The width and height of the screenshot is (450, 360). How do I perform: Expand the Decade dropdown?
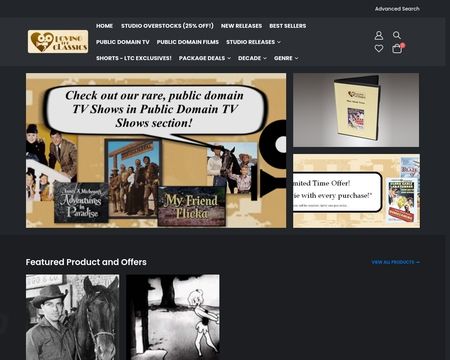[252, 58]
